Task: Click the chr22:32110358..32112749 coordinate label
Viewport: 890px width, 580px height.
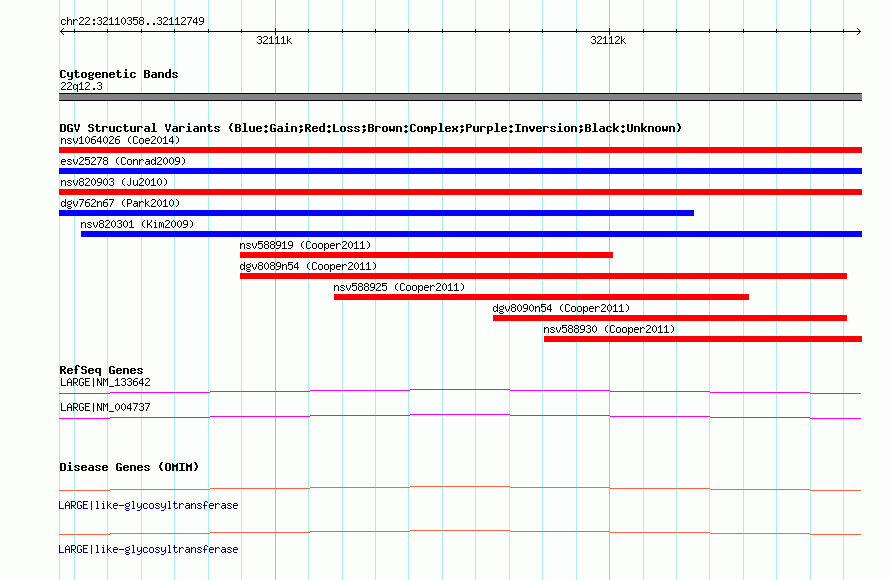Action: point(132,21)
